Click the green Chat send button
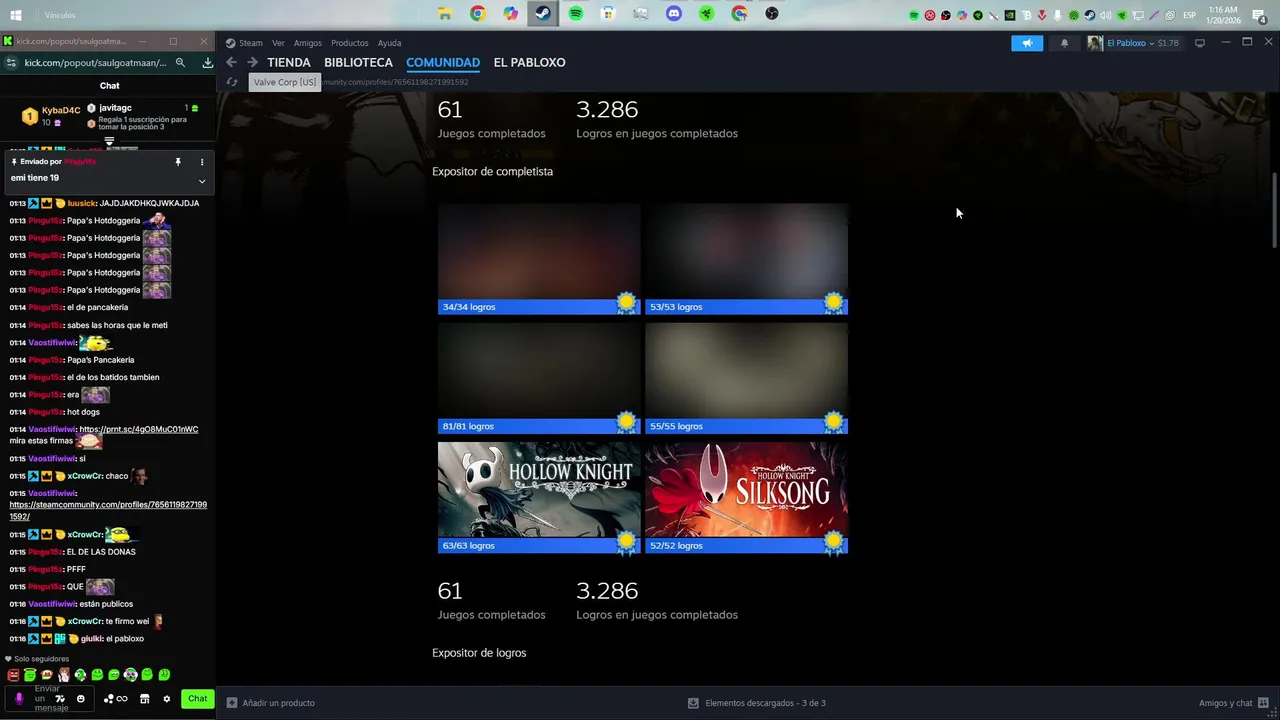The width and height of the screenshot is (1280, 720). pos(198,699)
